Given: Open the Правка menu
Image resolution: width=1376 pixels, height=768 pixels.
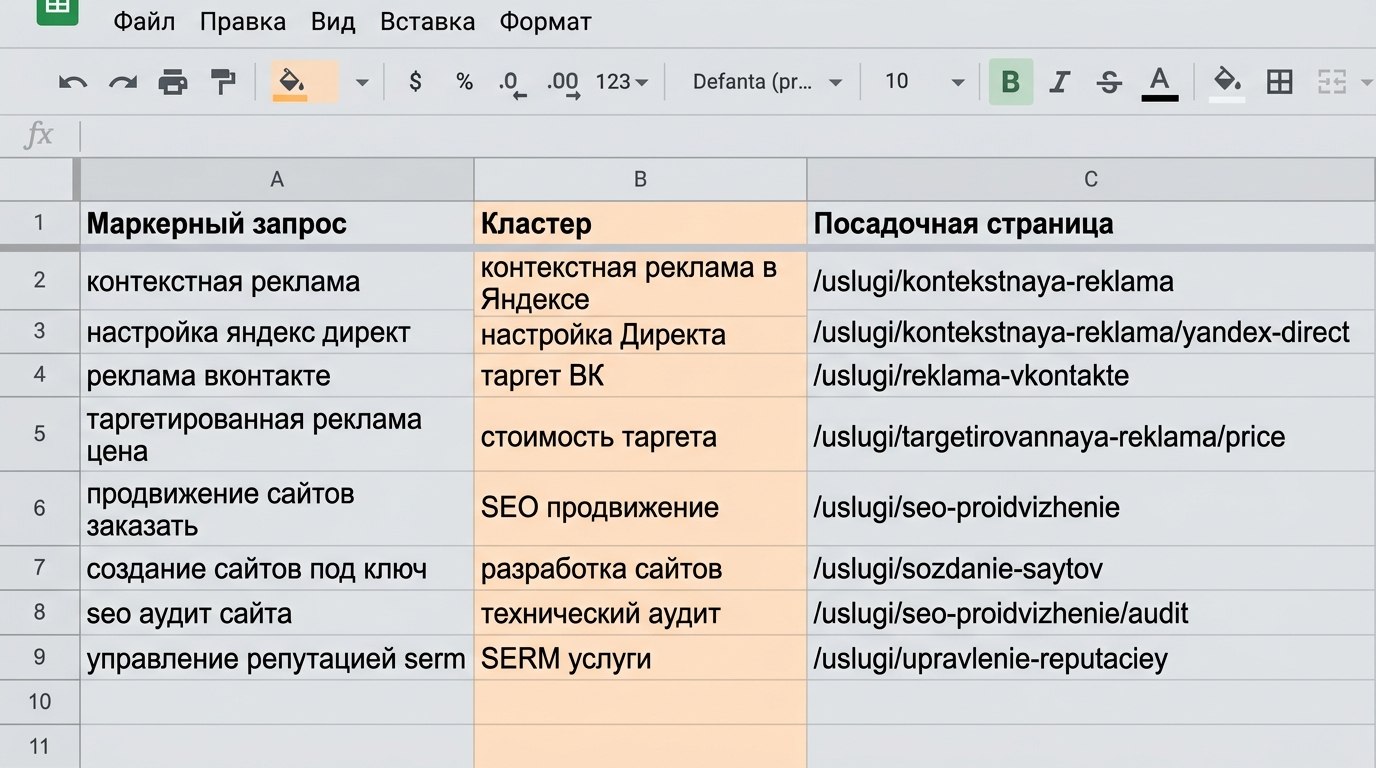Looking at the screenshot, I should coord(242,21).
